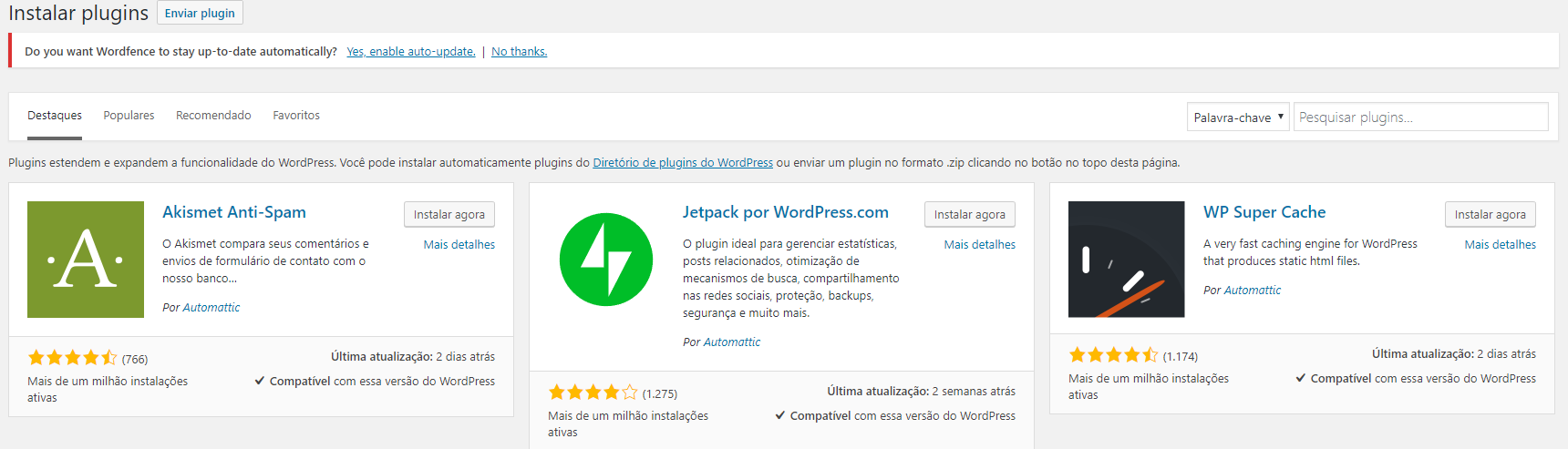Image resolution: width=1568 pixels, height=449 pixels.
Task: Focus the Pesquisar plugins search field
Action: coord(1420,117)
